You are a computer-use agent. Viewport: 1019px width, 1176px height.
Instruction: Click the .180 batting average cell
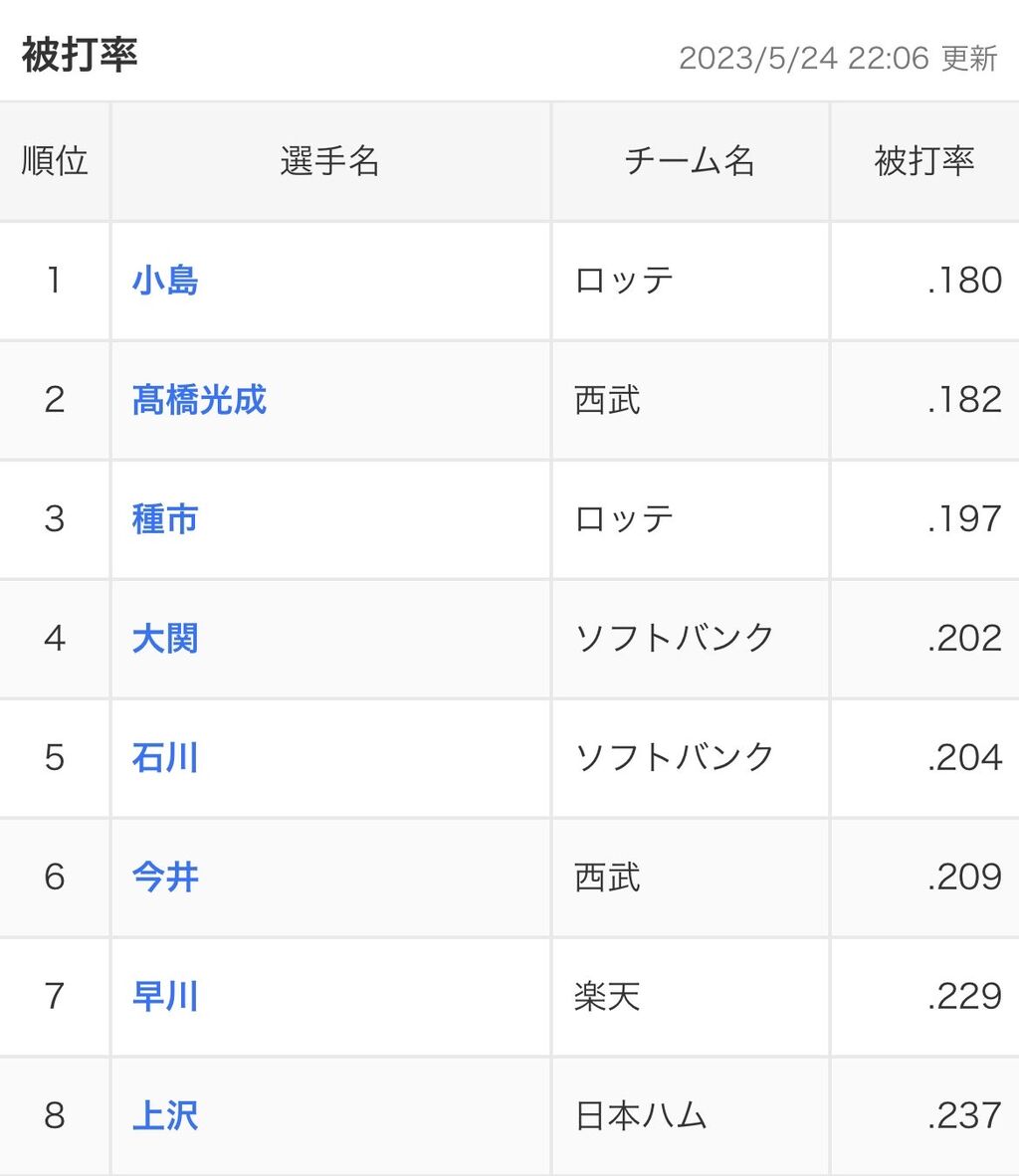964,281
